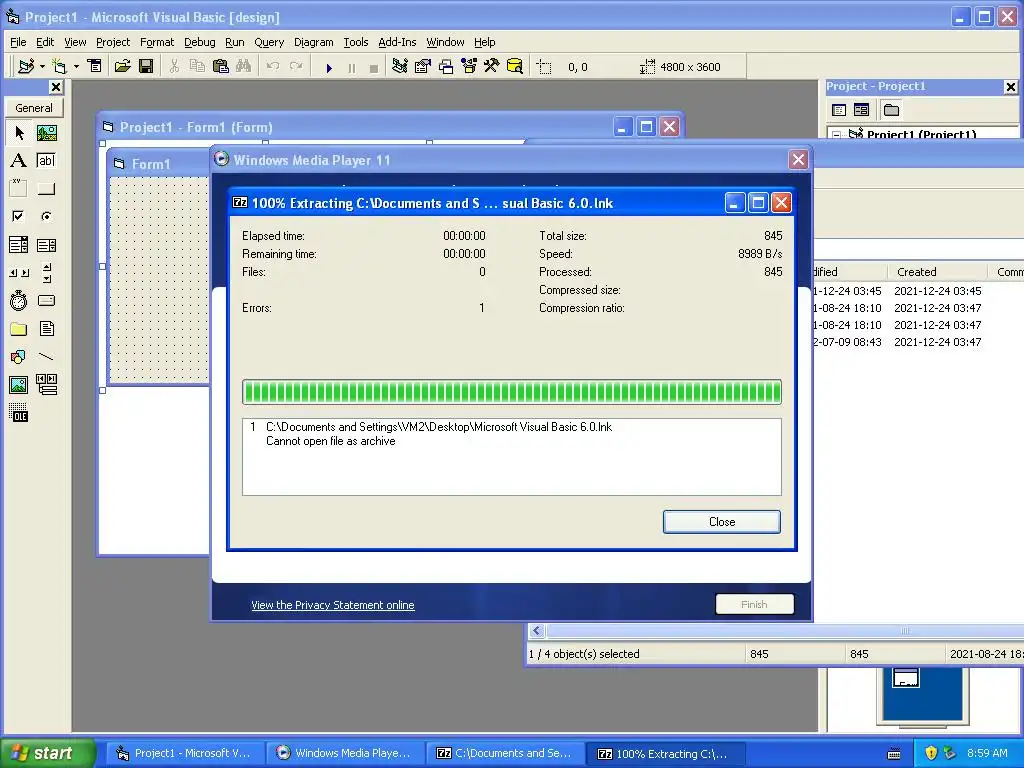
Task: Select the OptionButton control in the toolbox
Action: 46,216
